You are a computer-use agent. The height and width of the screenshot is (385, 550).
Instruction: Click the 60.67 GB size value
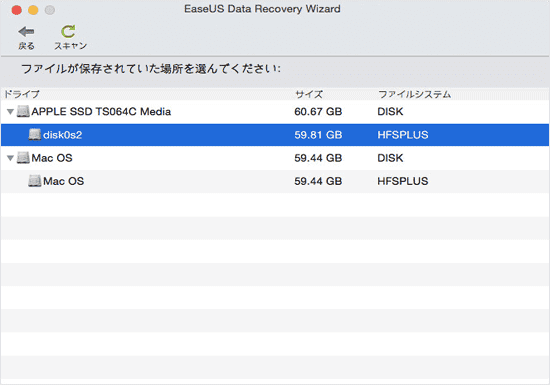pyautogui.click(x=318, y=112)
